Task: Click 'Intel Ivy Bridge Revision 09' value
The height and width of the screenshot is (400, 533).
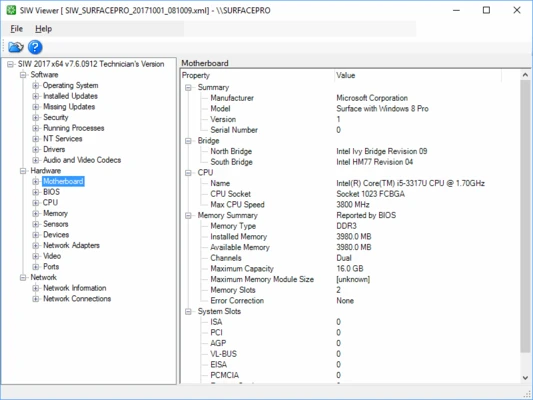Action: pos(382,152)
